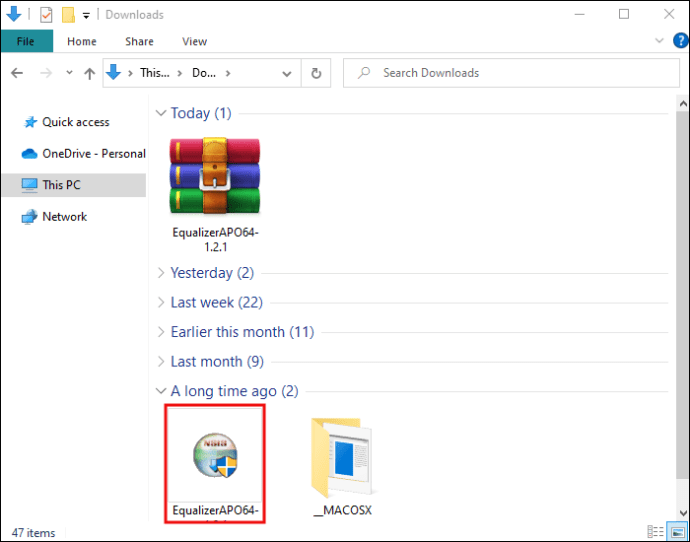Expand the Yesterday (2) group

(161, 273)
